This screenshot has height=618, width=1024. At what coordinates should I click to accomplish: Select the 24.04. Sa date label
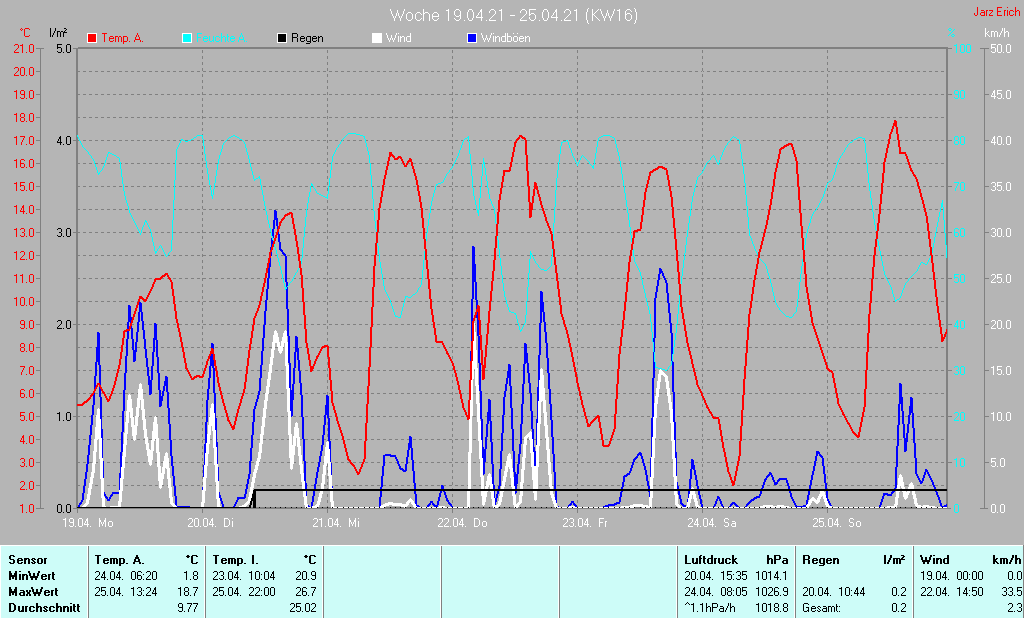713,523
